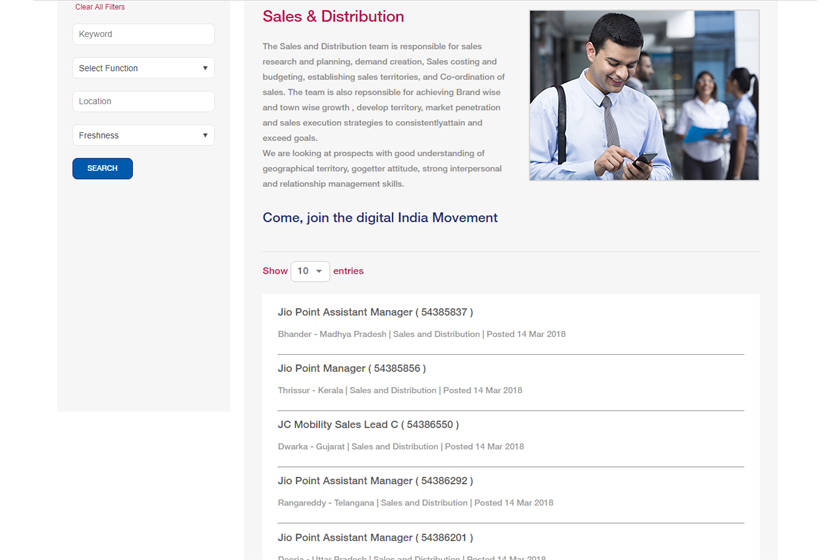Open Jio Point Assistant Manager 54386292 job
Screen dimensions: 840x560
coord(375,481)
